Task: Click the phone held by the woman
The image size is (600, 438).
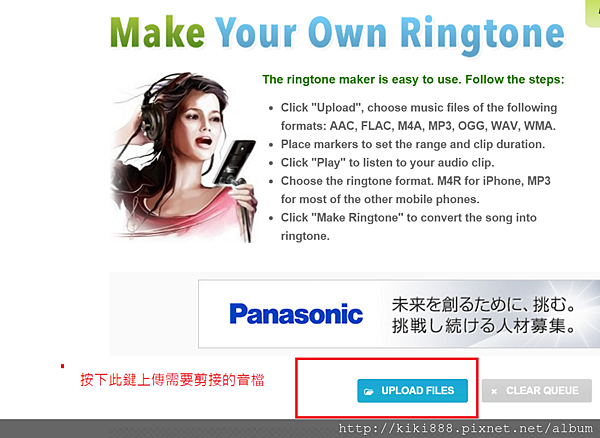Action: 235,161
